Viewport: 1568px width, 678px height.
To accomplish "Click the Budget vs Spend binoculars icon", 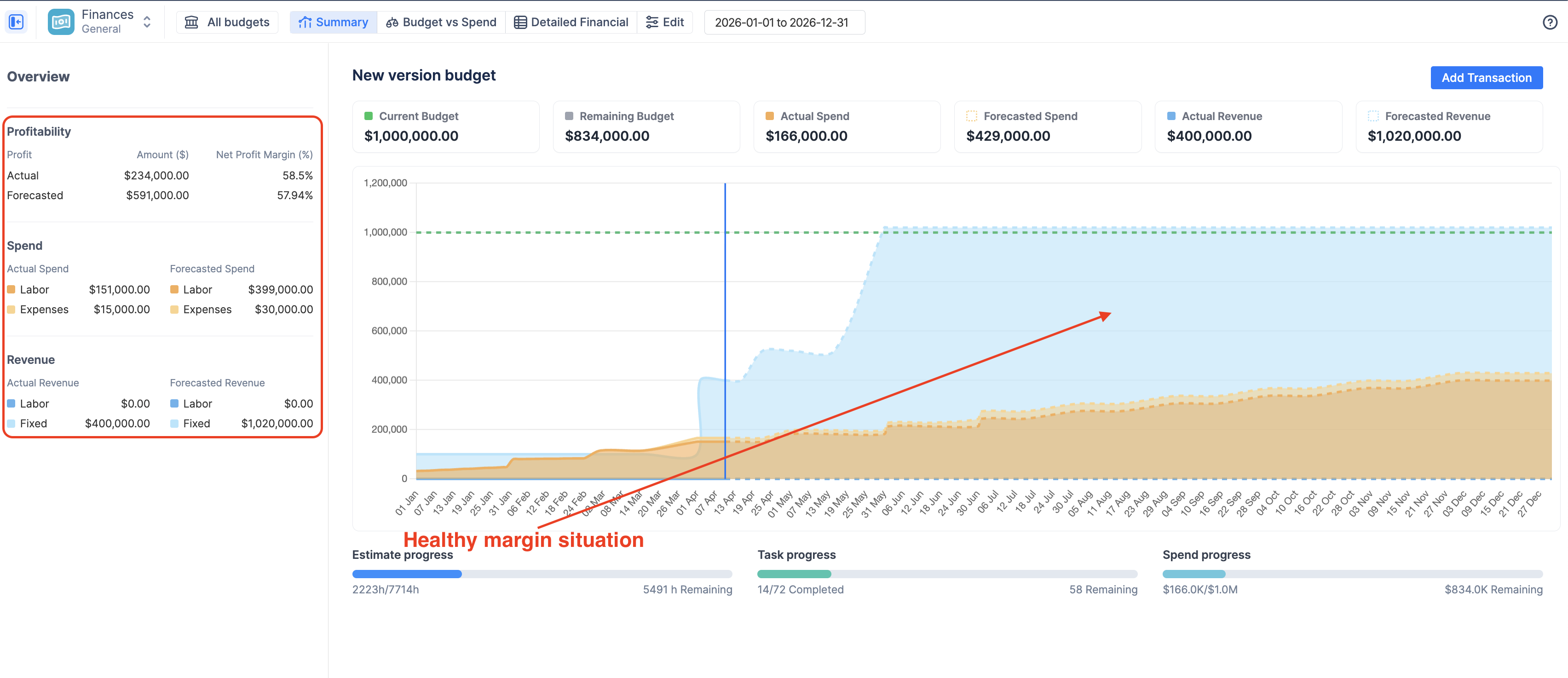I will pyautogui.click(x=392, y=22).
